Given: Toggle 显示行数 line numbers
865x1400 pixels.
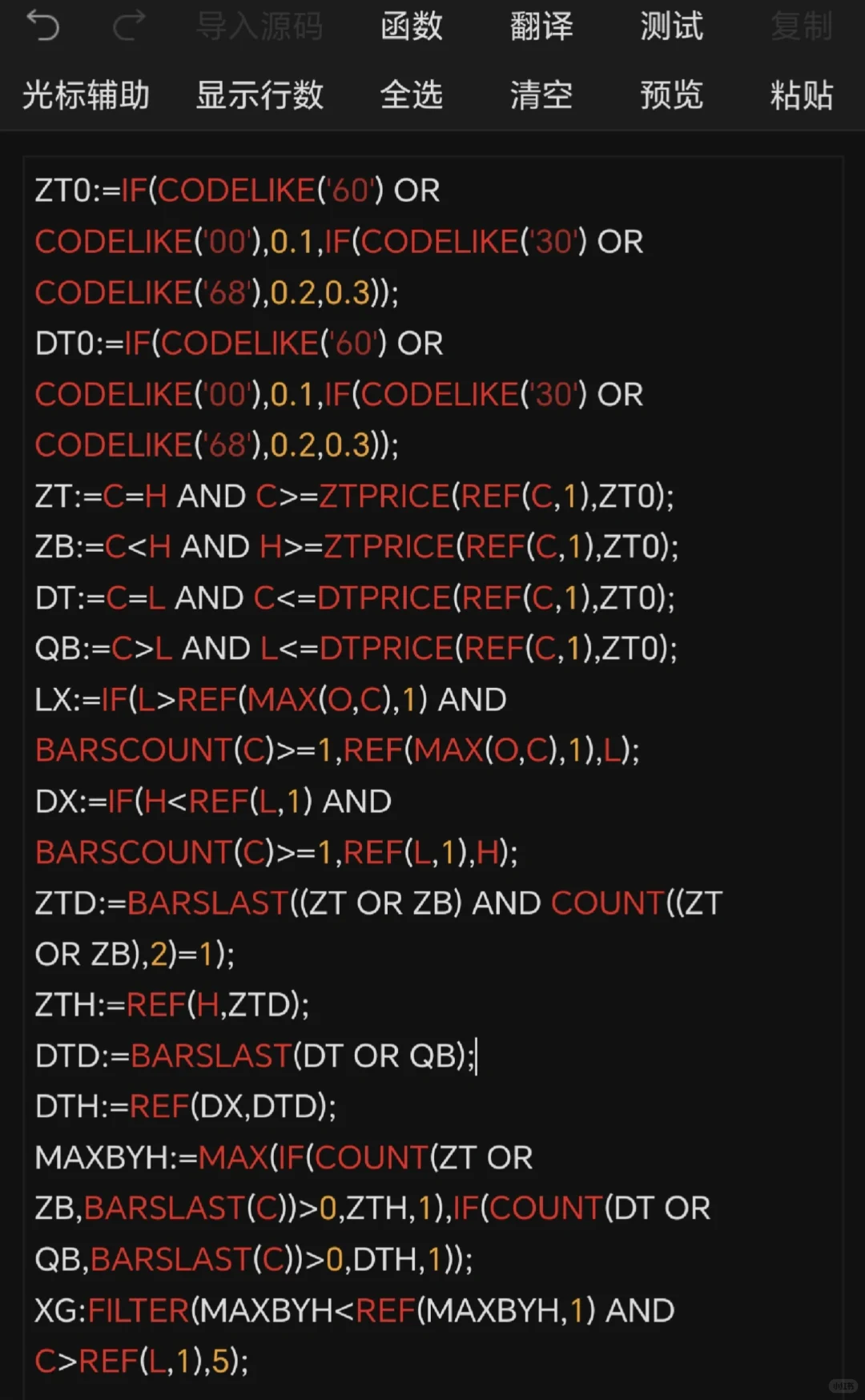Looking at the screenshot, I should (x=260, y=95).
